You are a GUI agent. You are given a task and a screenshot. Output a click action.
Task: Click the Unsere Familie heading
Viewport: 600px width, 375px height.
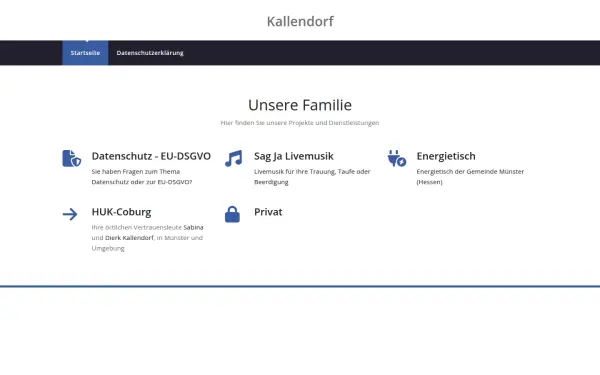[300, 105]
